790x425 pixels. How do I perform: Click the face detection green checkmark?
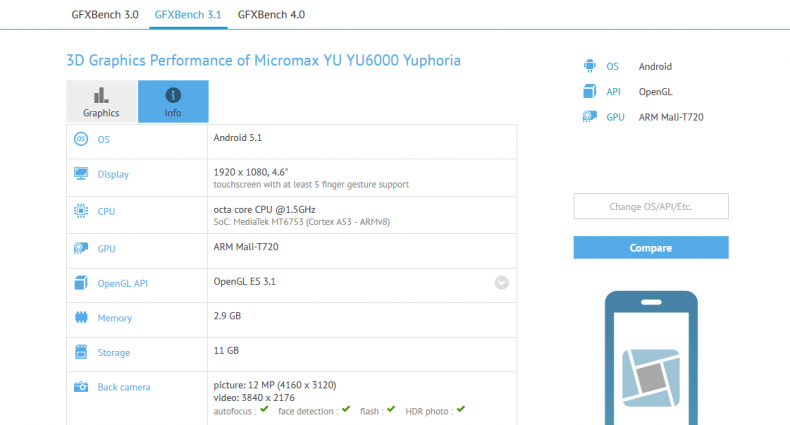(x=345, y=409)
